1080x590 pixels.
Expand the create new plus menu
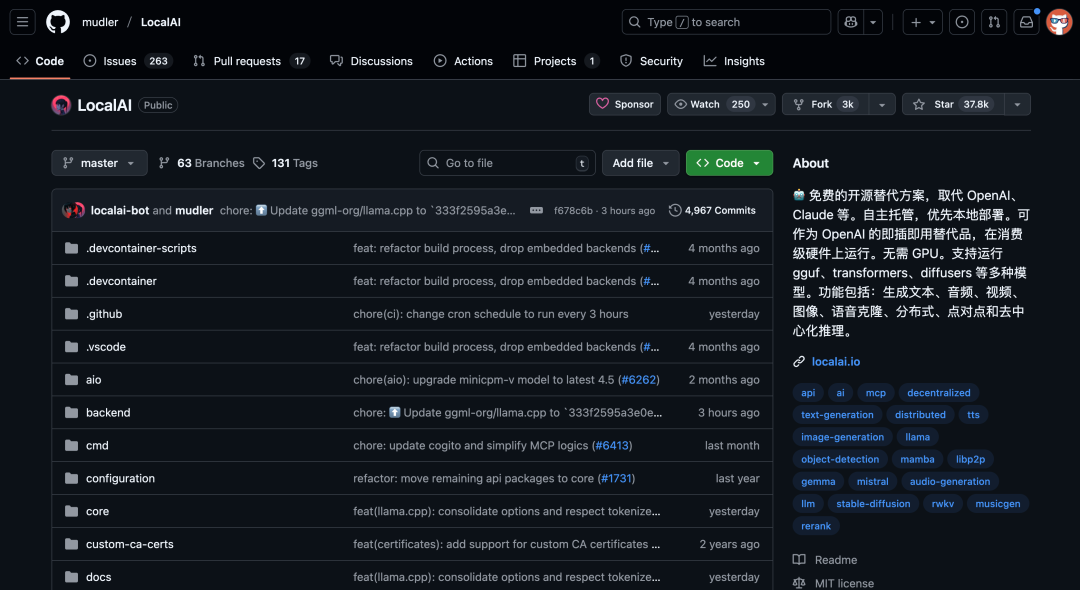(922, 22)
